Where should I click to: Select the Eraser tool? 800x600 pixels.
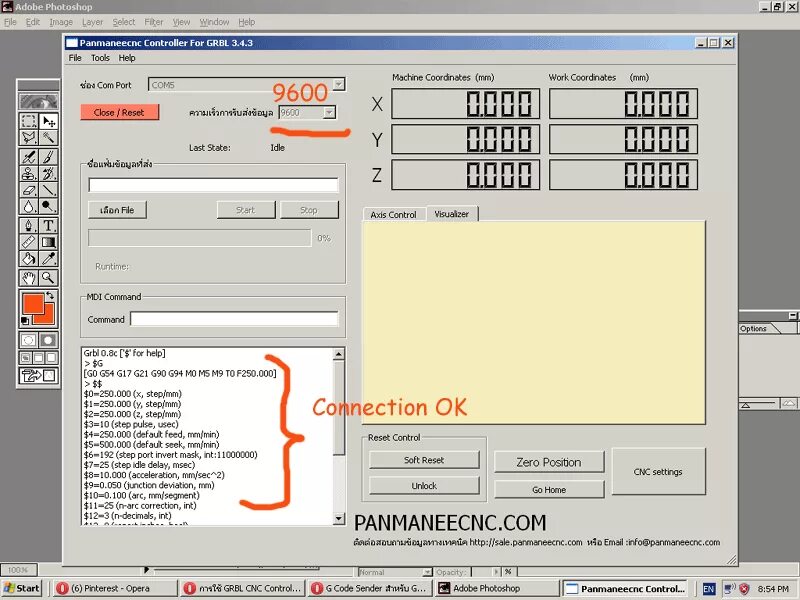(x=29, y=190)
